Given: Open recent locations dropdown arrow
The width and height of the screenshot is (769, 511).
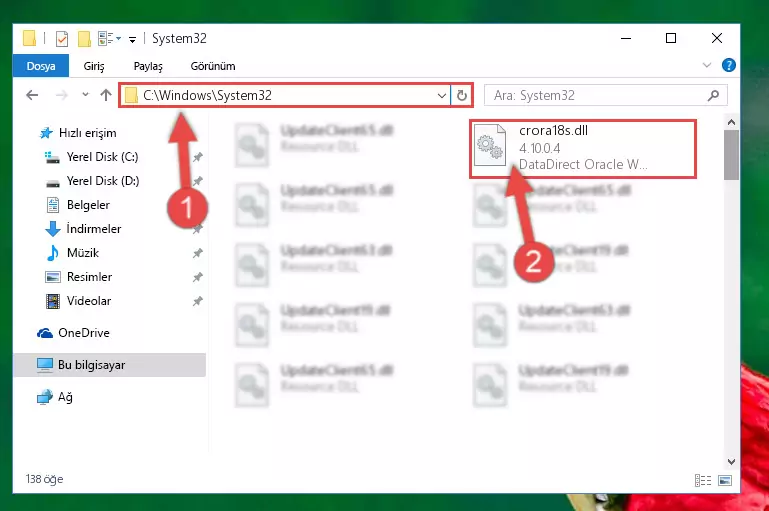Looking at the screenshot, I should (85, 94).
